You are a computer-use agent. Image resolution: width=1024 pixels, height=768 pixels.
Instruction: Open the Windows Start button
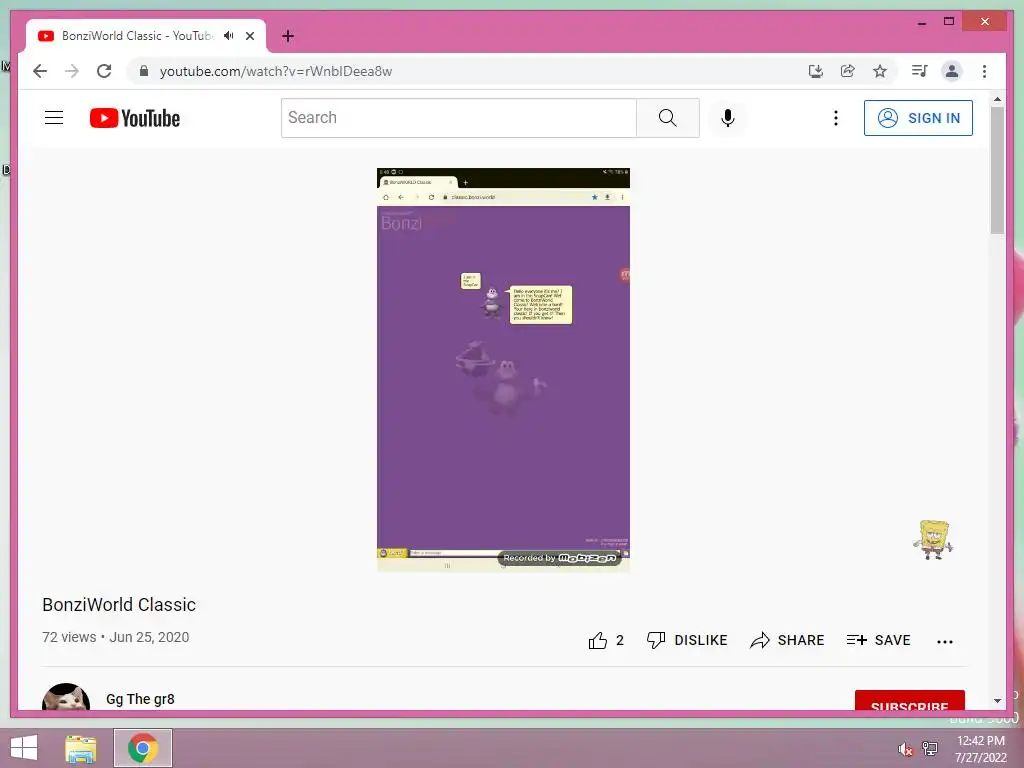click(x=24, y=748)
